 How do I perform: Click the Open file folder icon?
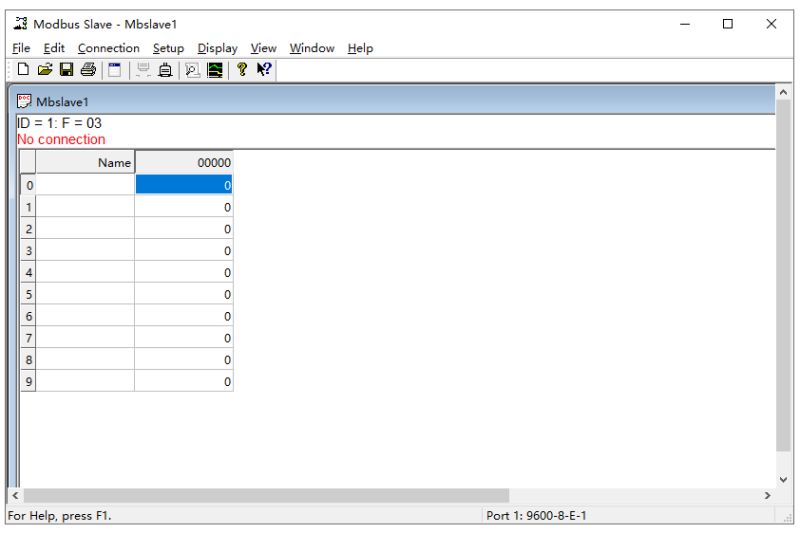45,69
